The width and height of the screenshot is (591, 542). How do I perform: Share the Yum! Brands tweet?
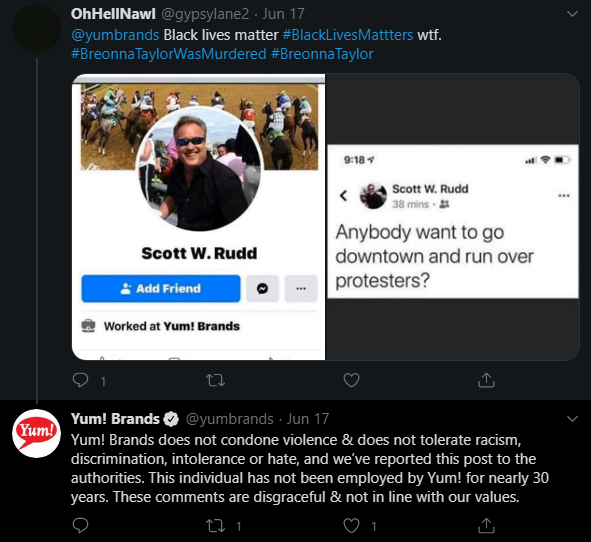(x=486, y=525)
